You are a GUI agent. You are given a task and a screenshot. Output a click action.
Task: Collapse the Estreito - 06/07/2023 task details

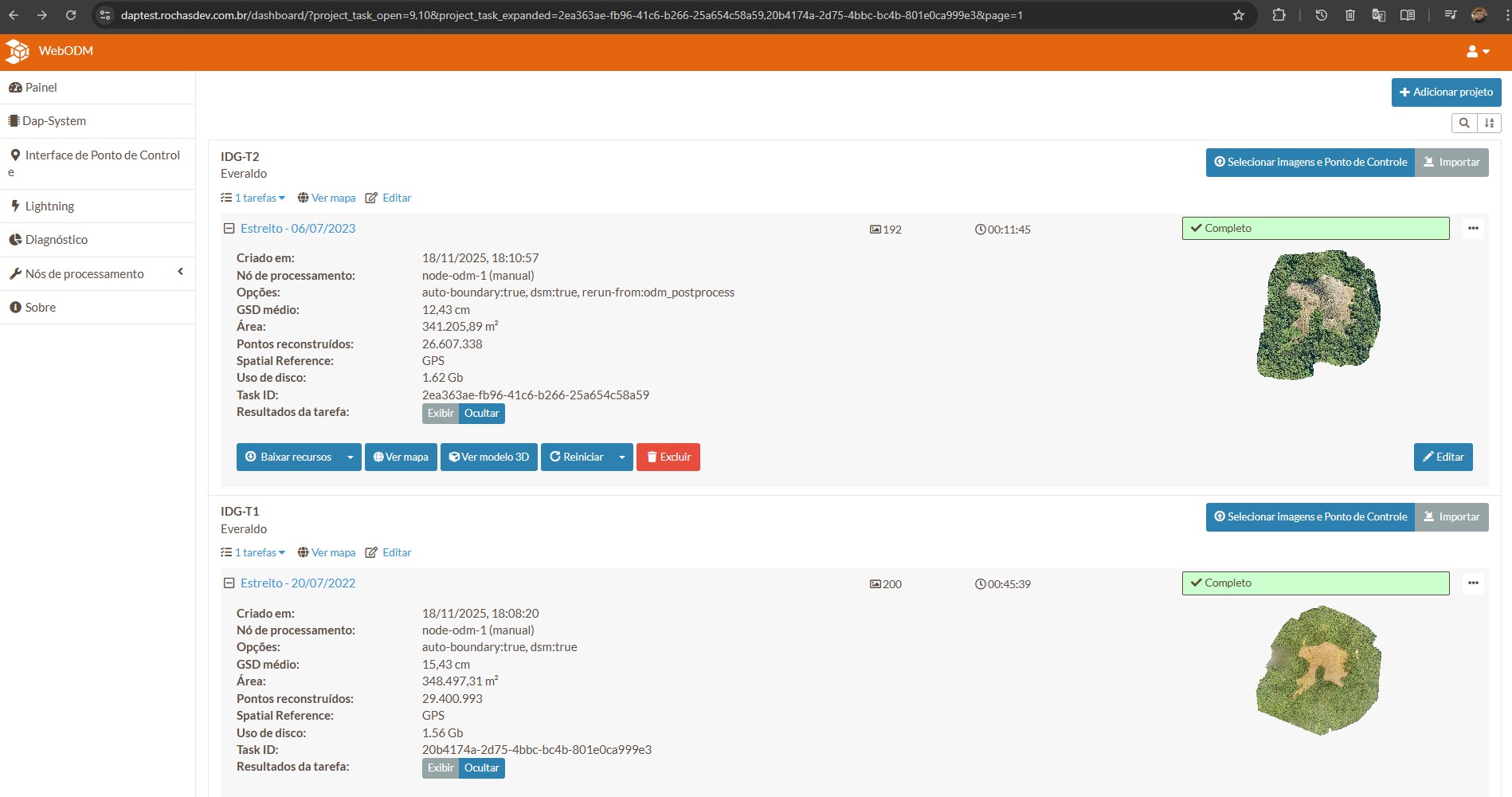(229, 229)
